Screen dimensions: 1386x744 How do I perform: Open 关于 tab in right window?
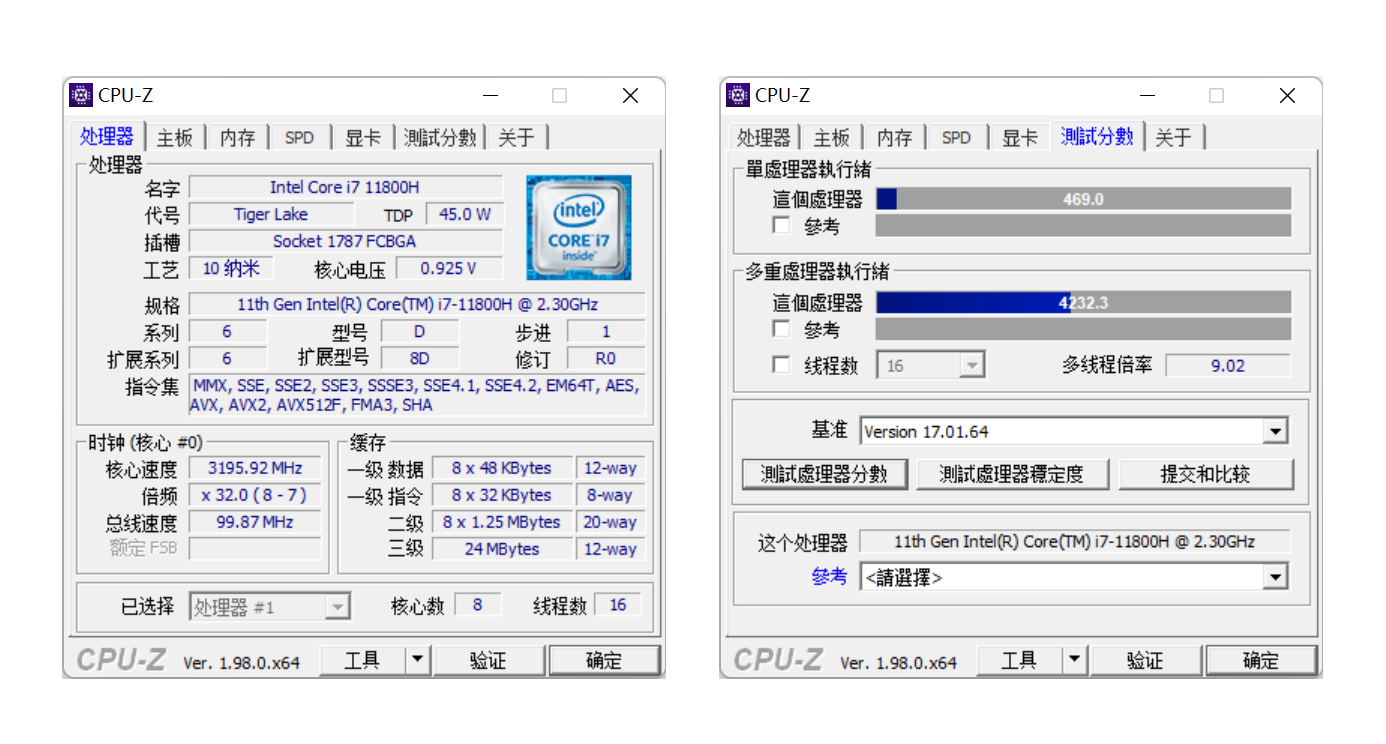pos(1174,137)
